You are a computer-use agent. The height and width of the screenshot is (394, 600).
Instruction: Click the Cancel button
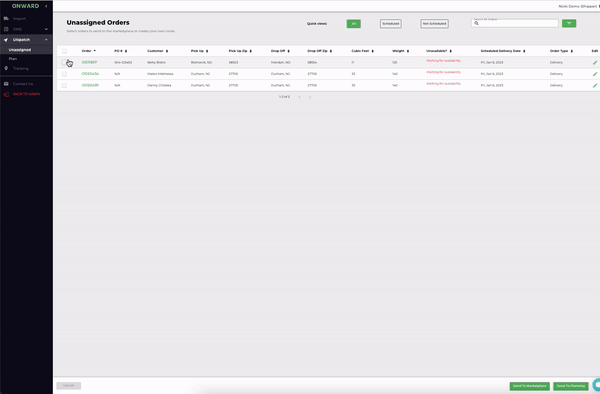point(68,386)
